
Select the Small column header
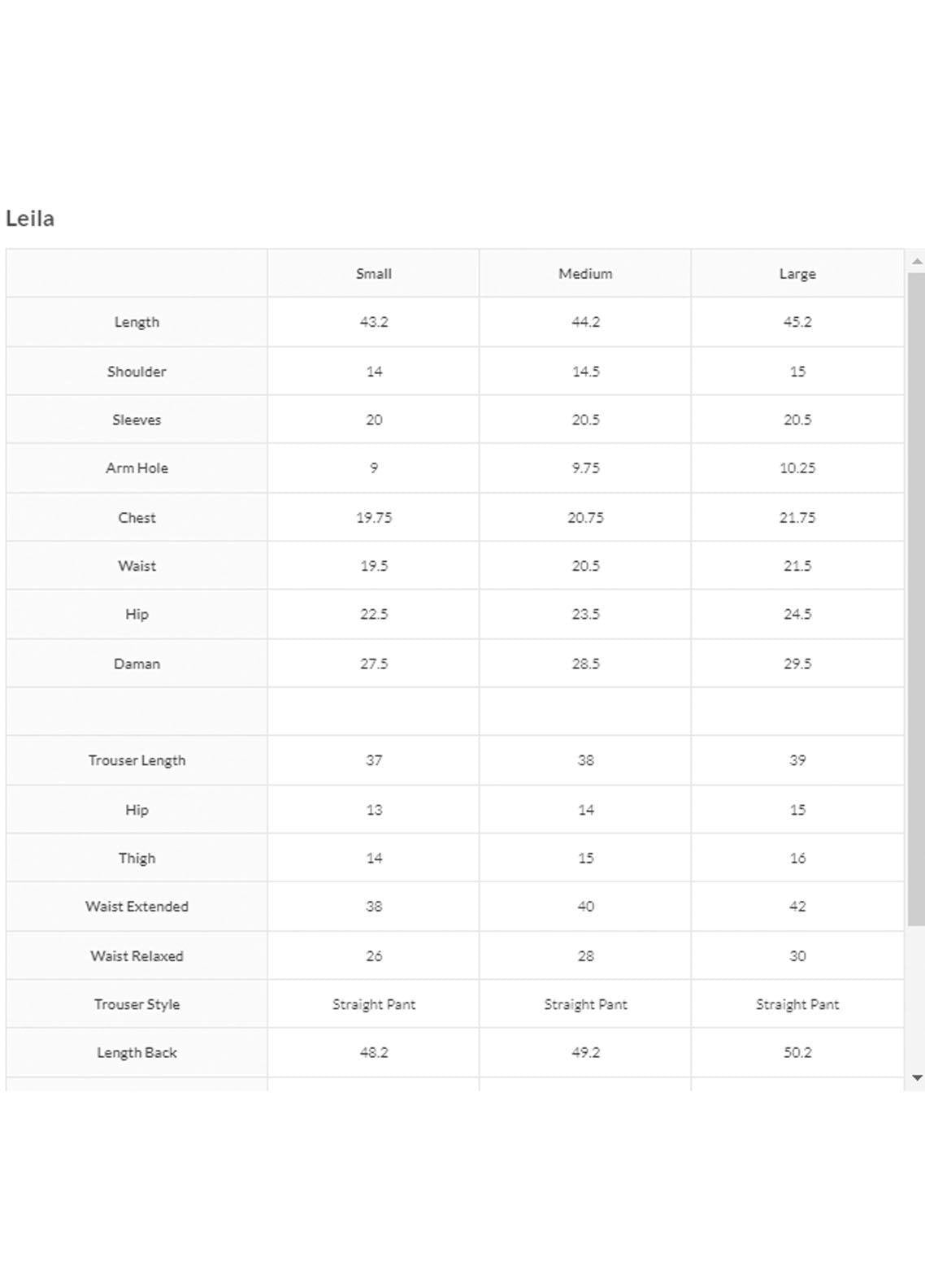click(374, 274)
